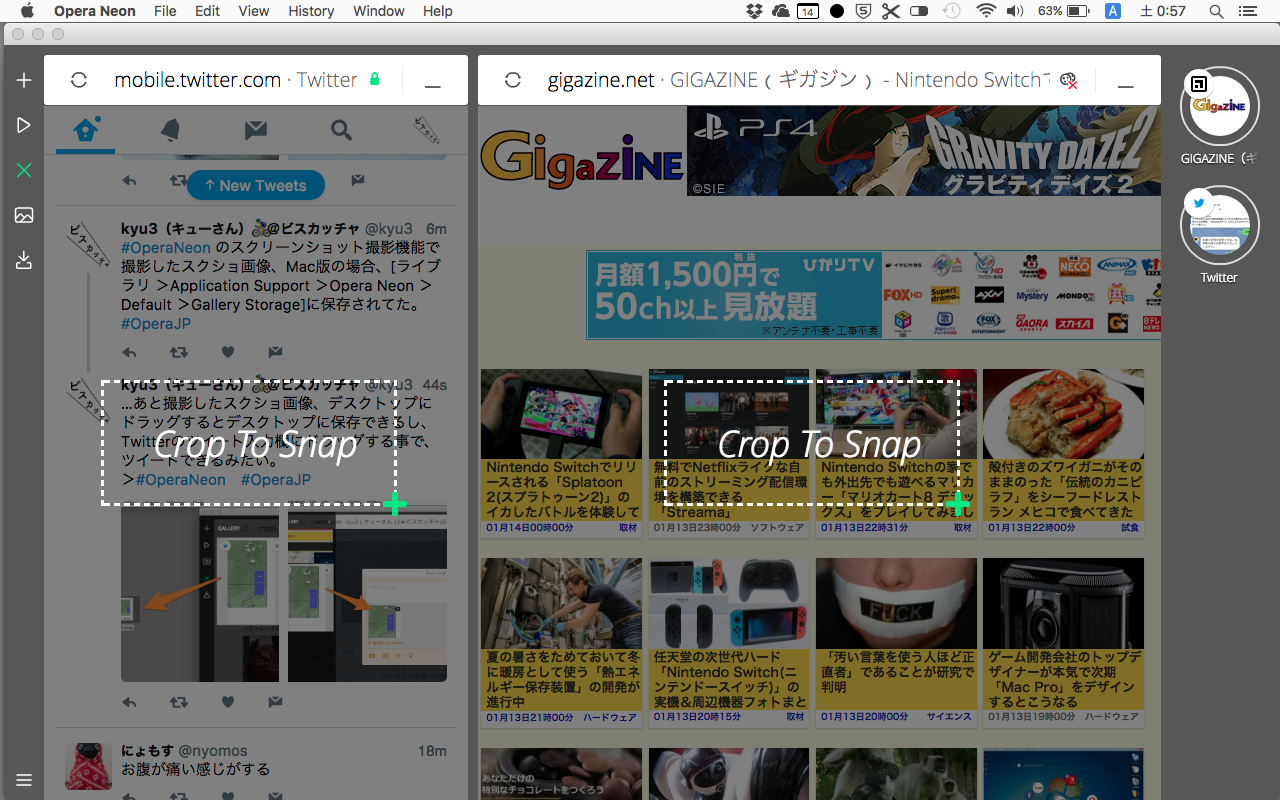
Task: Click the kyu3 avatar on the 6m tweet
Action: (88, 244)
